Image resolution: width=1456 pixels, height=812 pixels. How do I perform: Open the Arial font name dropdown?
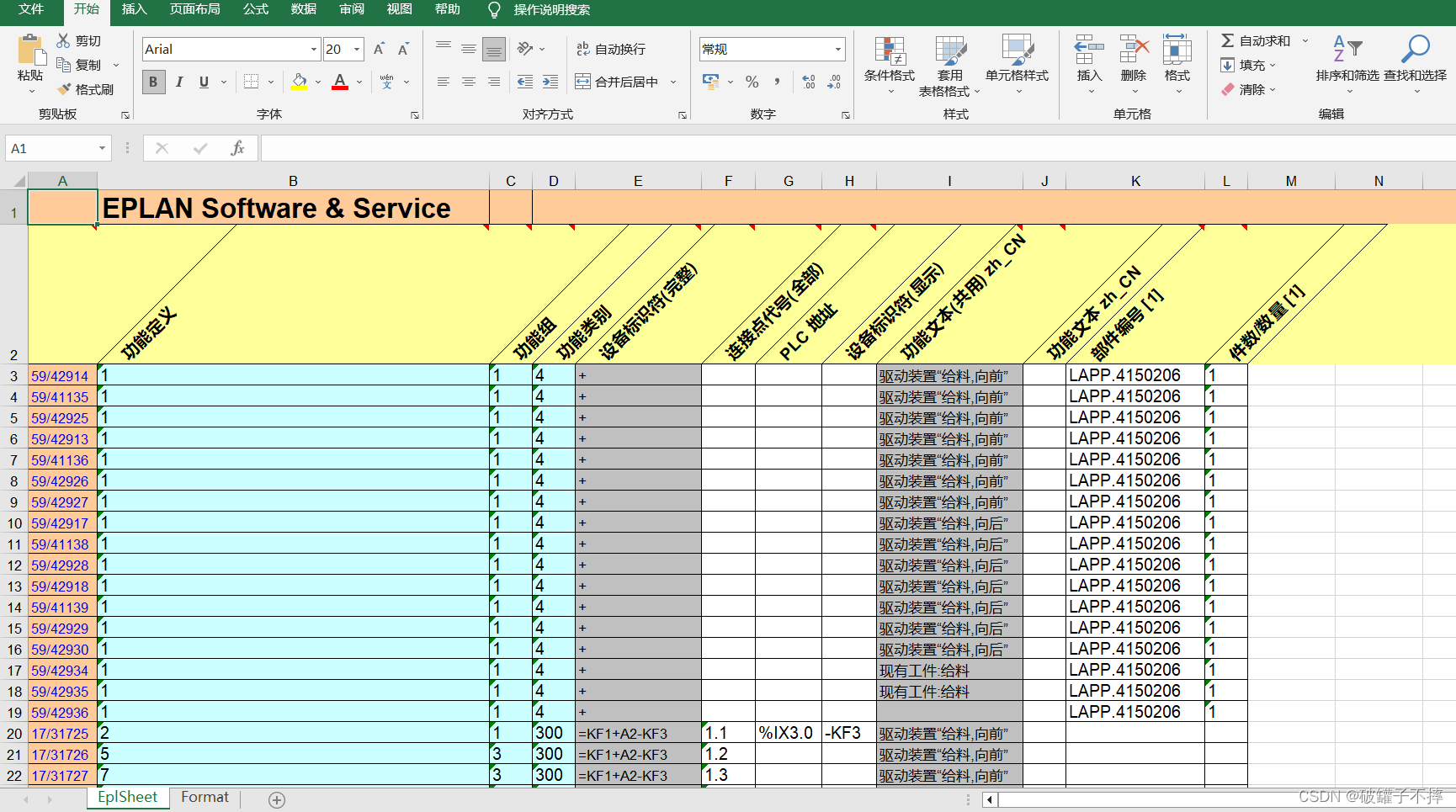coord(314,49)
